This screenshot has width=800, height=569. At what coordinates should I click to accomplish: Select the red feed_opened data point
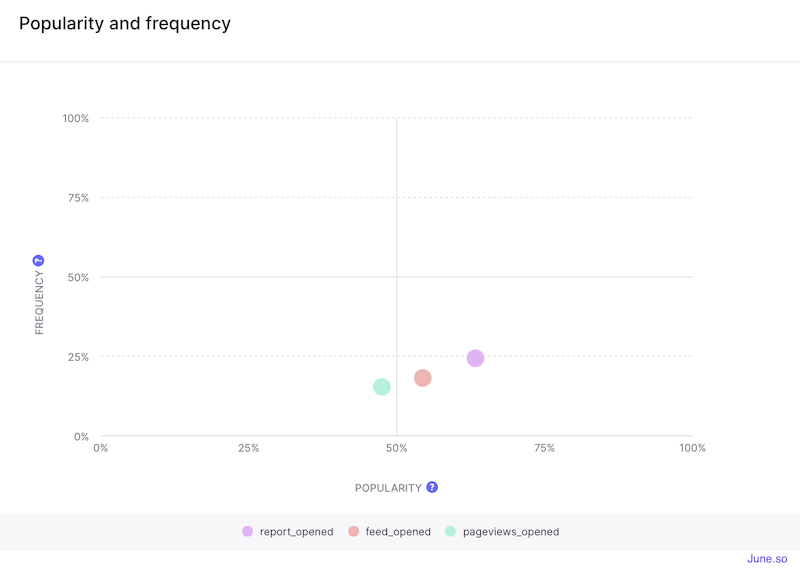(x=423, y=378)
